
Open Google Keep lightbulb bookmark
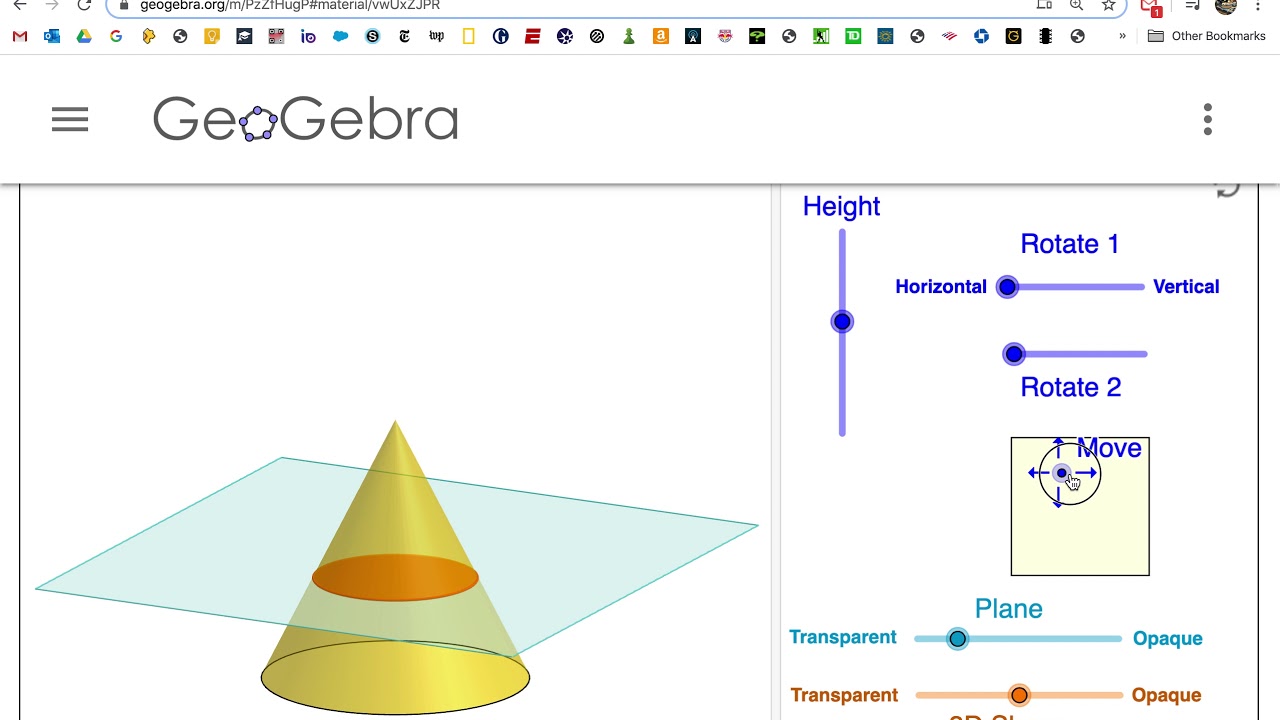click(x=212, y=36)
